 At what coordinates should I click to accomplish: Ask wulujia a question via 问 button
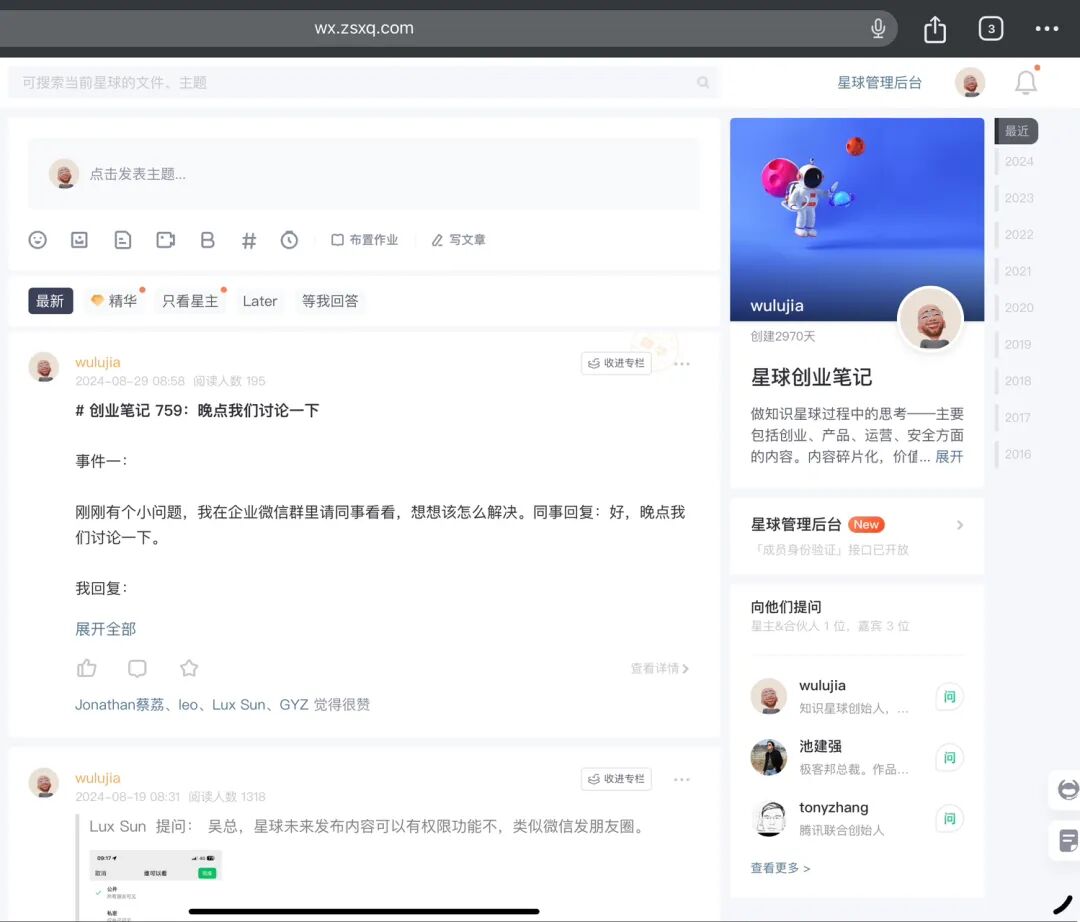click(949, 697)
